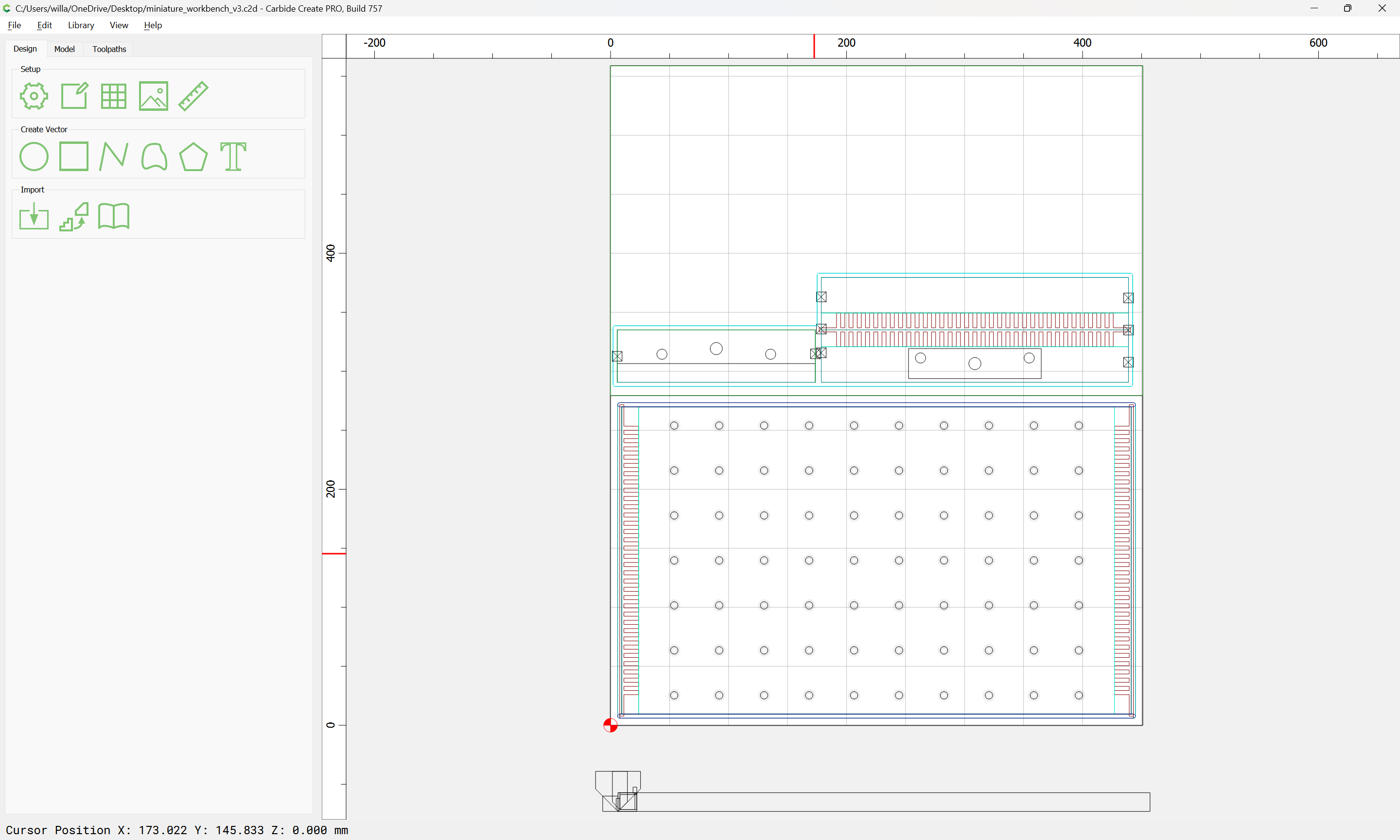Open the grid settings icon
Image resolution: width=1400 pixels, height=840 pixels.
pyautogui.click(x=114, y=96)
